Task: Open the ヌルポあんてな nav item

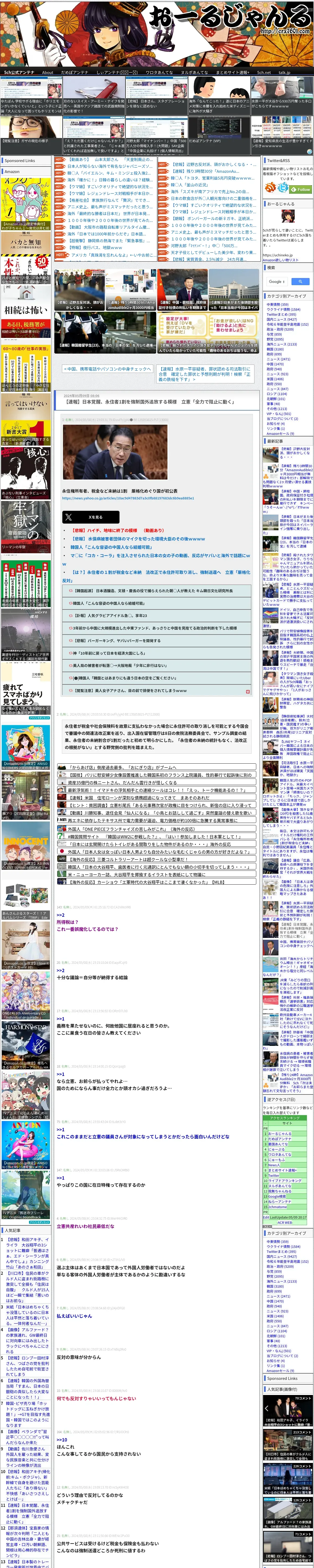Action: click(x=195, y=72)
